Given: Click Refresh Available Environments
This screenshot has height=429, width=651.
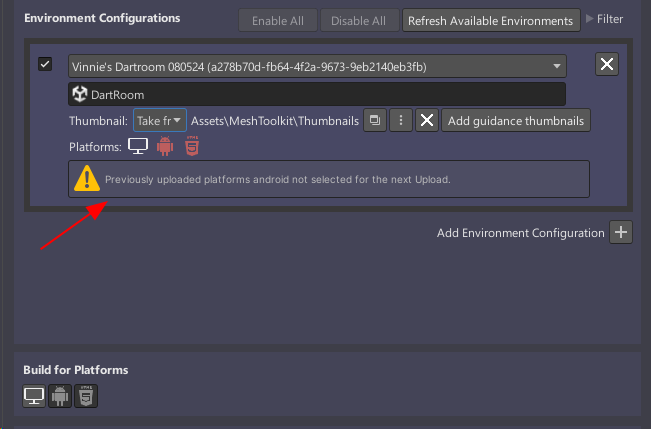Looking at the screenshot, I should click(491, 20).
